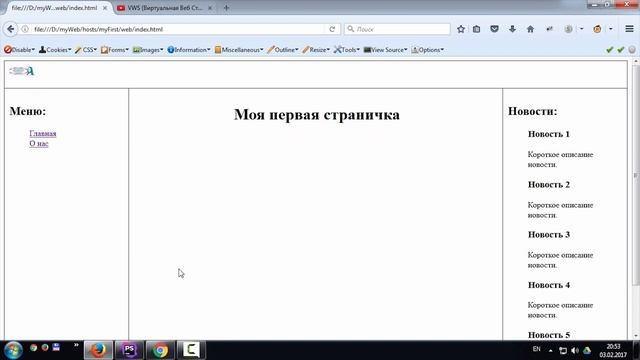The height and width of the screenshot is (360, 640).
Task: Open Camtasia from the taskbar
Action: (x=191, y=350)
